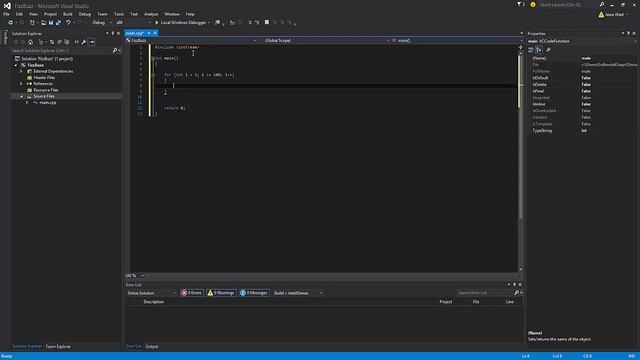Click Pending Changes Filter icon in Solution Explorer
Viewport: 640px width, 360px height.
[x=41, y=42]
